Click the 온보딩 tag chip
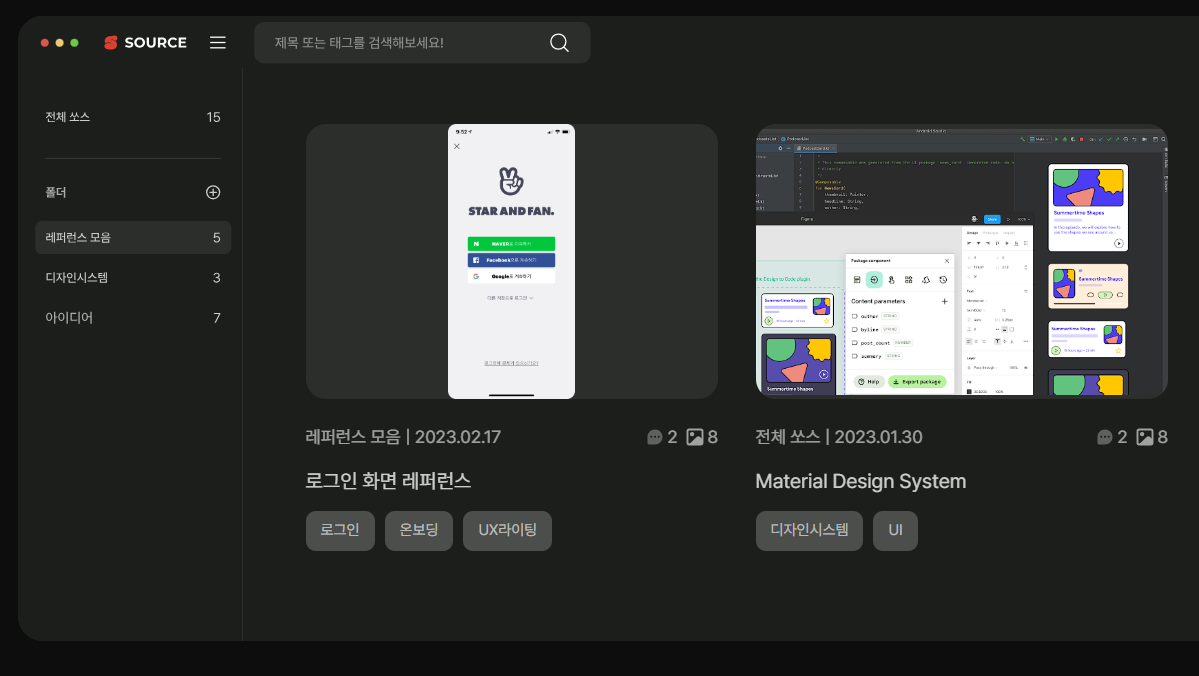The image size is (1199, 676). click(419, 530)
